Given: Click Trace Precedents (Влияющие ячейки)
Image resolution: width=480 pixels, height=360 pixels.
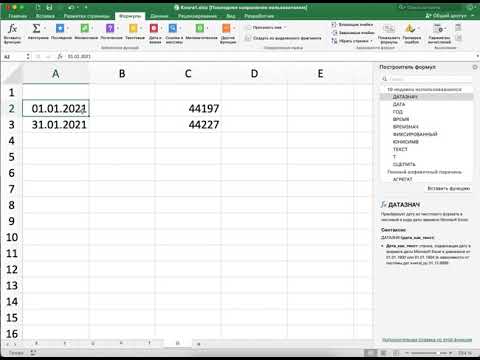Looking at the screenshot, I should pos(352,25).
